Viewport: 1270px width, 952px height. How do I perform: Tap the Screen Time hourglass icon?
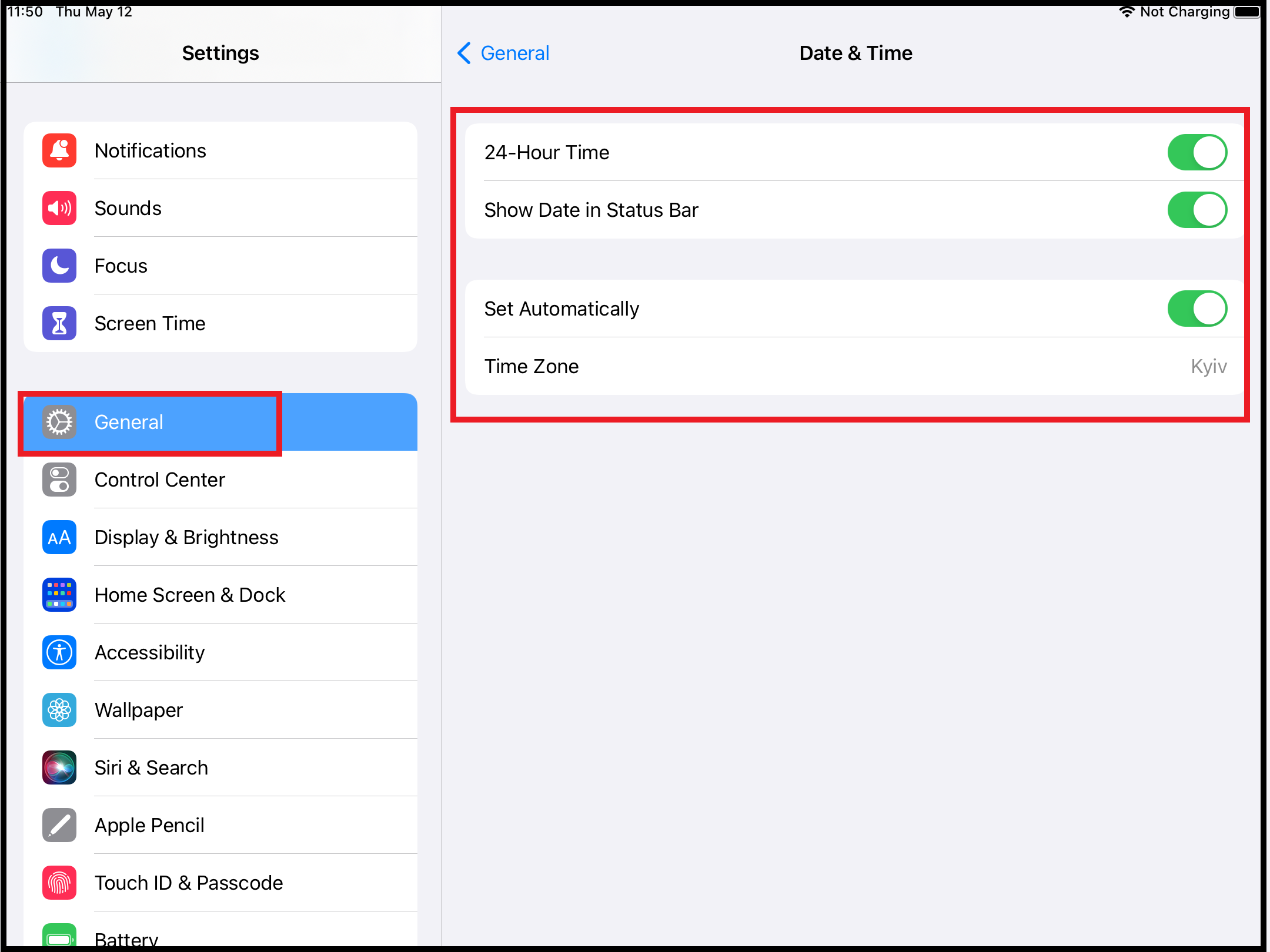pos(59,323)
